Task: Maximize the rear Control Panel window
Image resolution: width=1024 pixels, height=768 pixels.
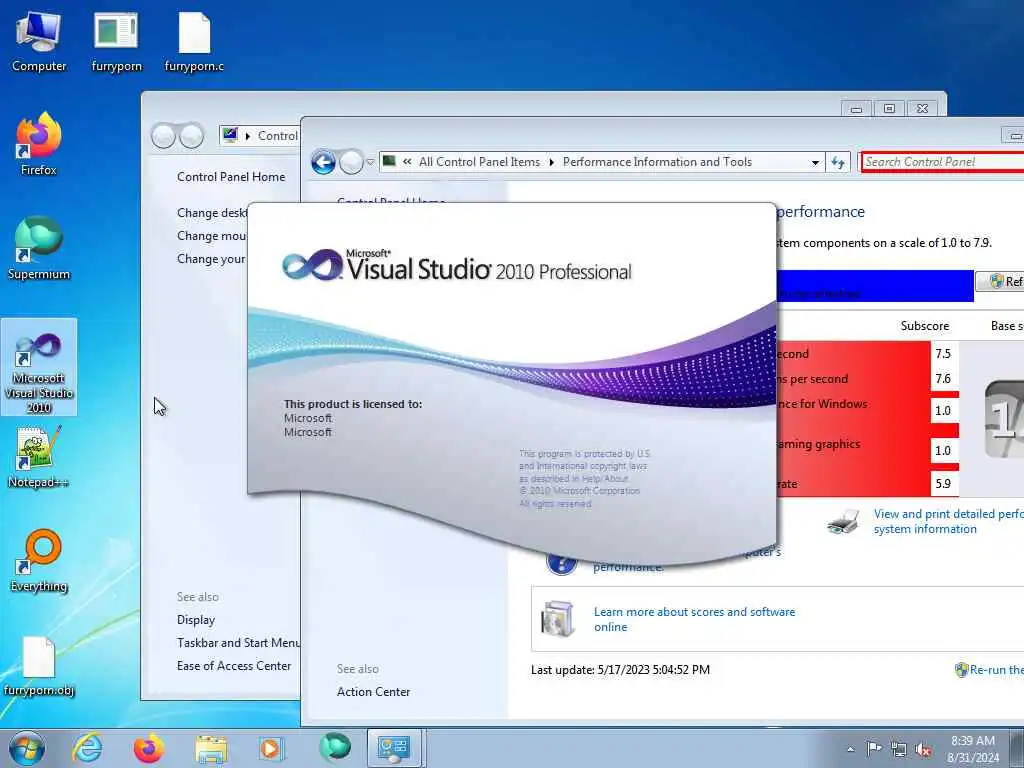Action: pos(889,108)
